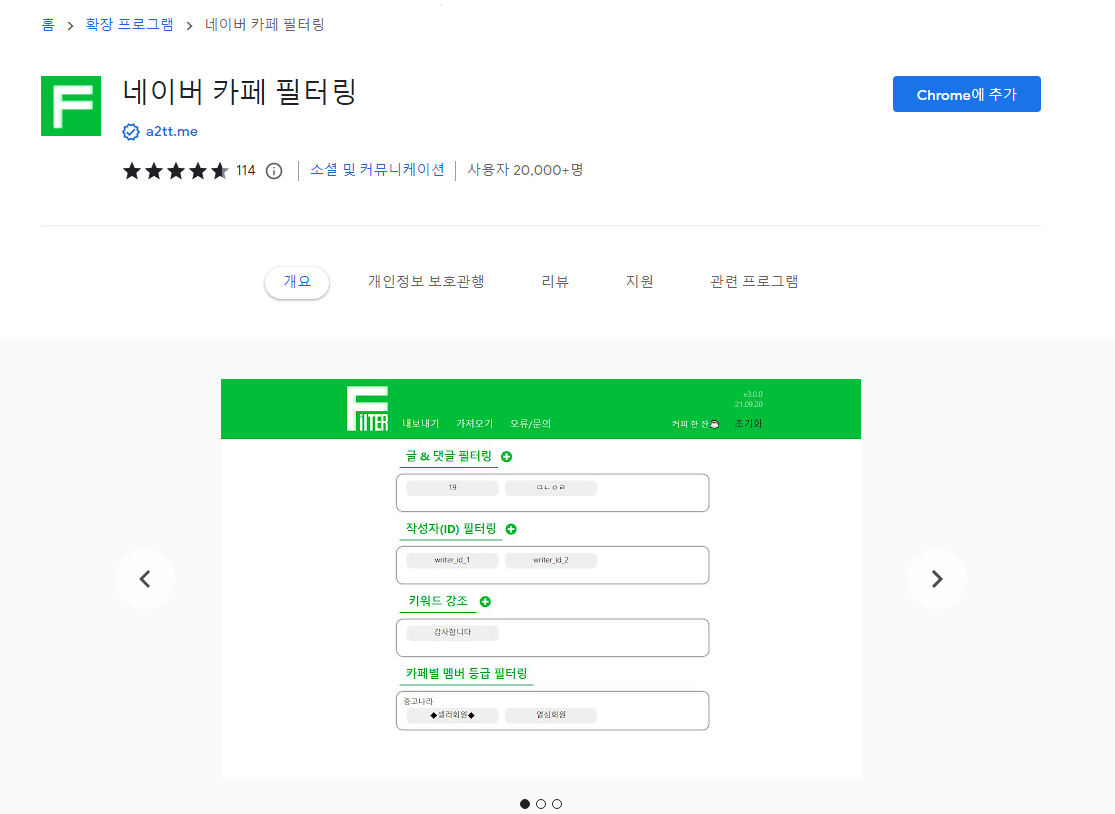Click the green F extension logo
This screenshot has width=1115, height=814.
coord(71,106)
